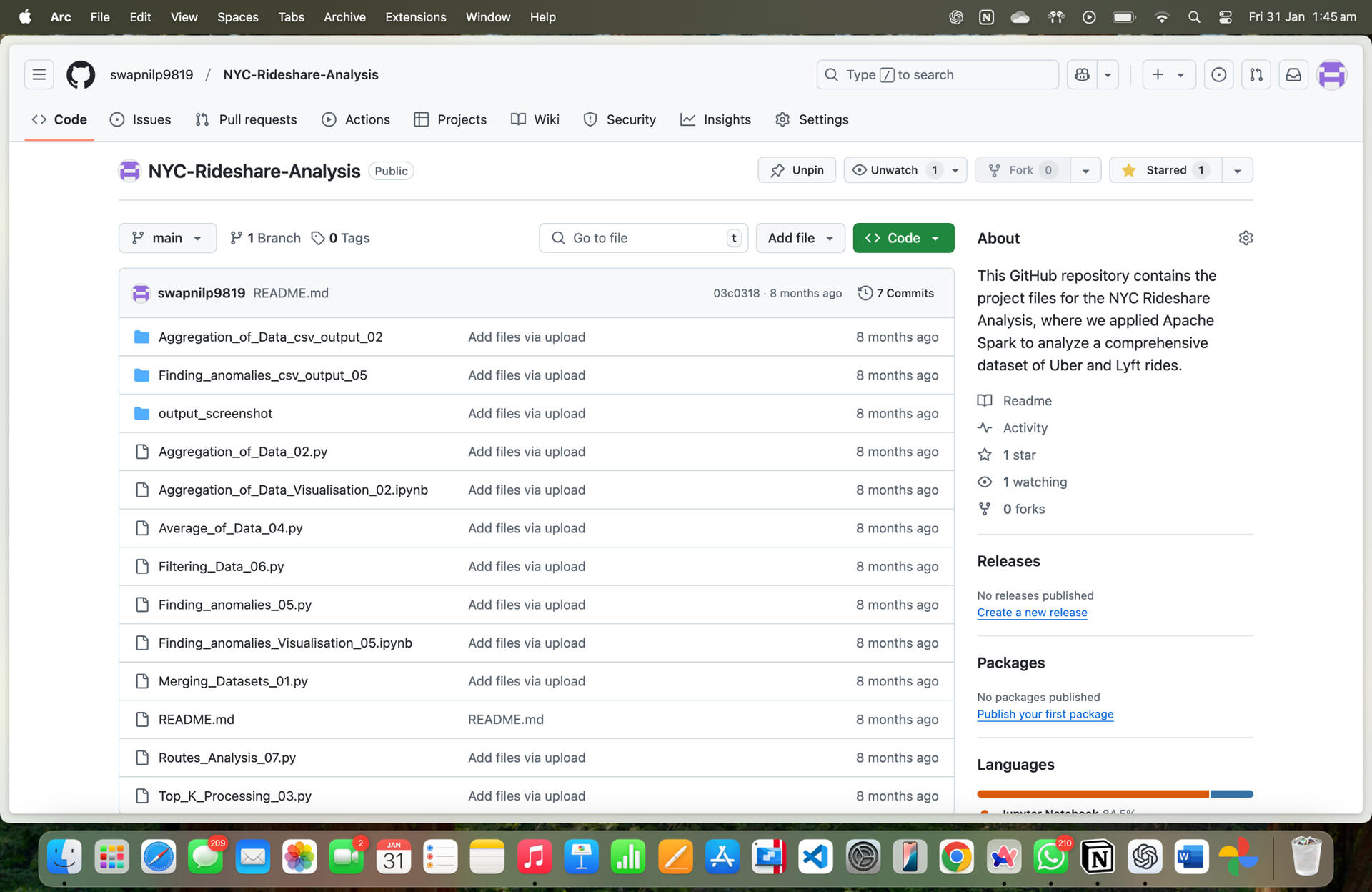
Task: Click the pull requests icon in header
Action: (1256, 74)
